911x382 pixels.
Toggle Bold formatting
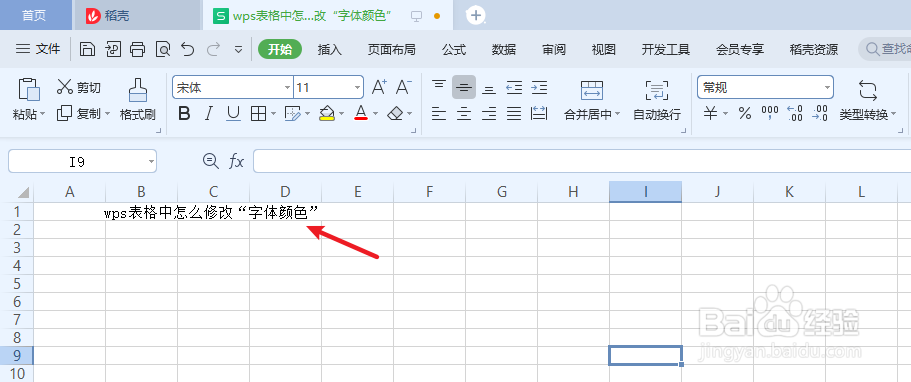click(x=184, y=113)
